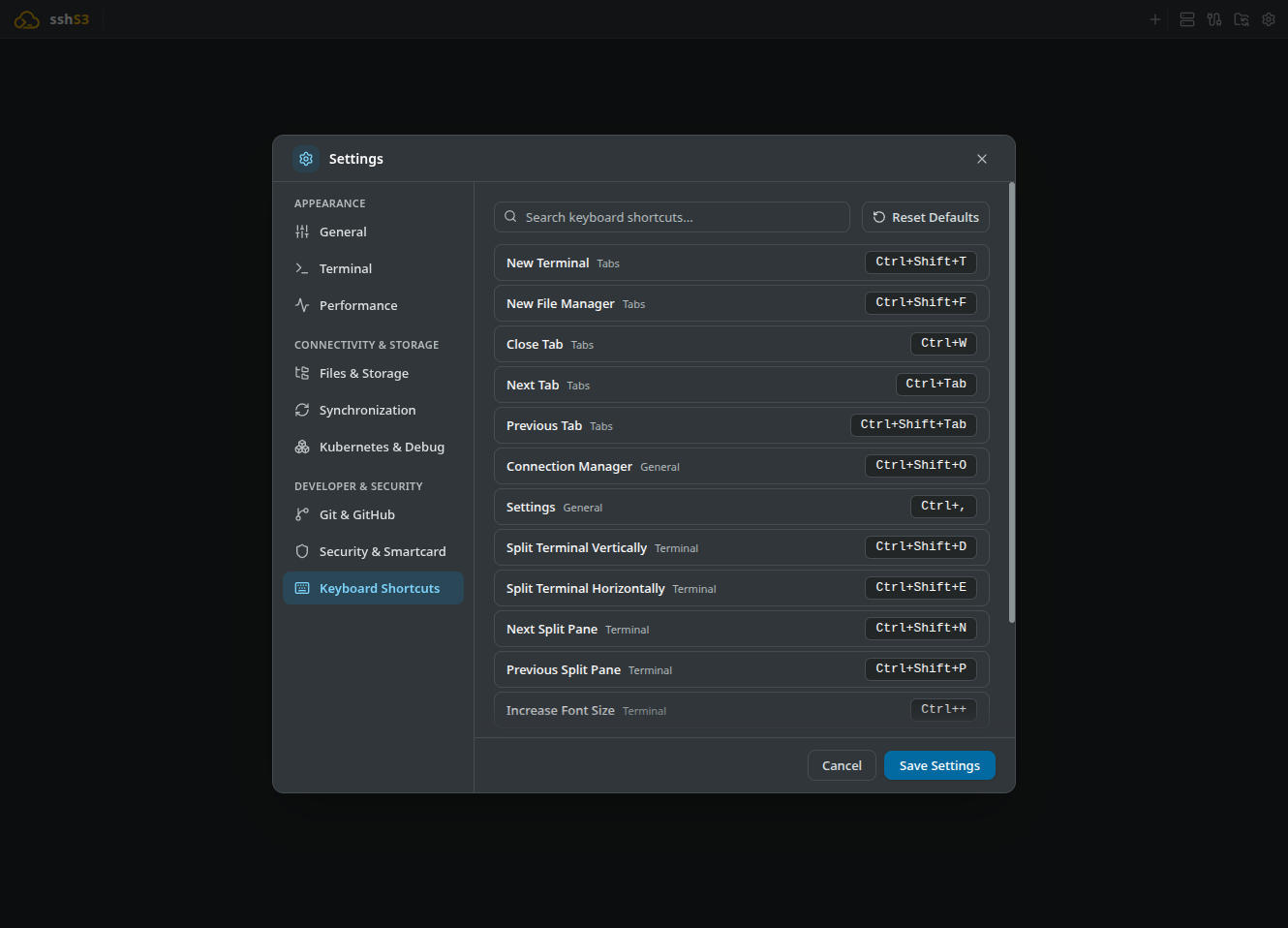Go to Files & Storage settings
Screen dimensions: 1288x928
click(373, 374)
